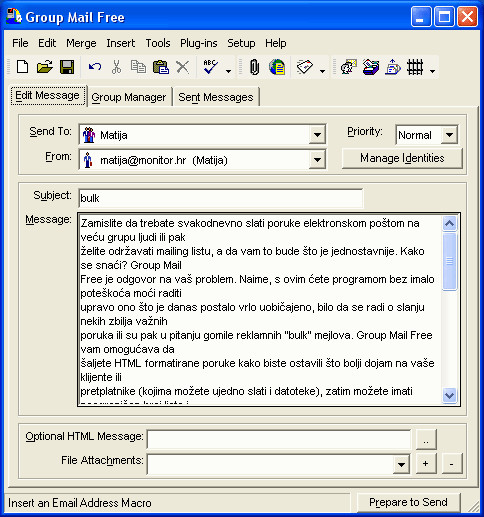Expand the tag macro dropdown arrow

pos(322,71)
